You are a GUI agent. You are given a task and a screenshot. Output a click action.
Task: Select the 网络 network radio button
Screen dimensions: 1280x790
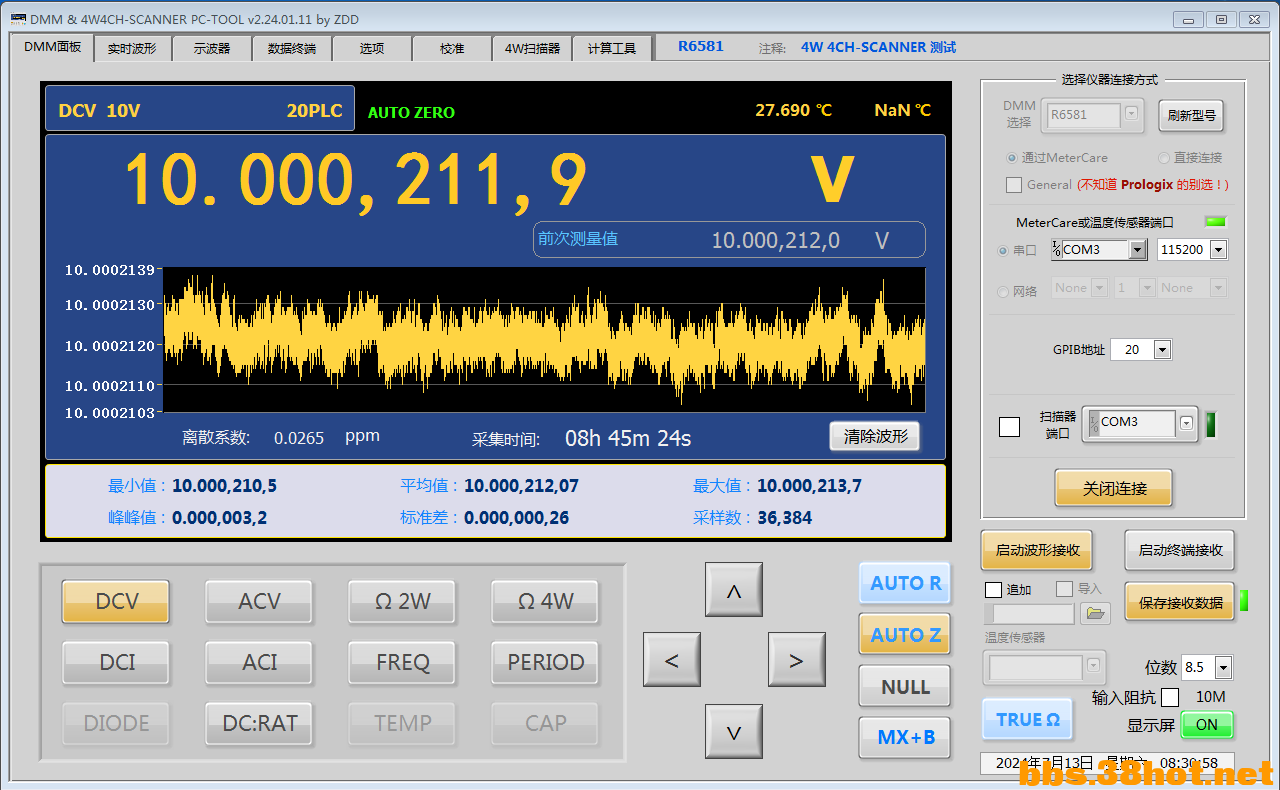pos(1003,291)
